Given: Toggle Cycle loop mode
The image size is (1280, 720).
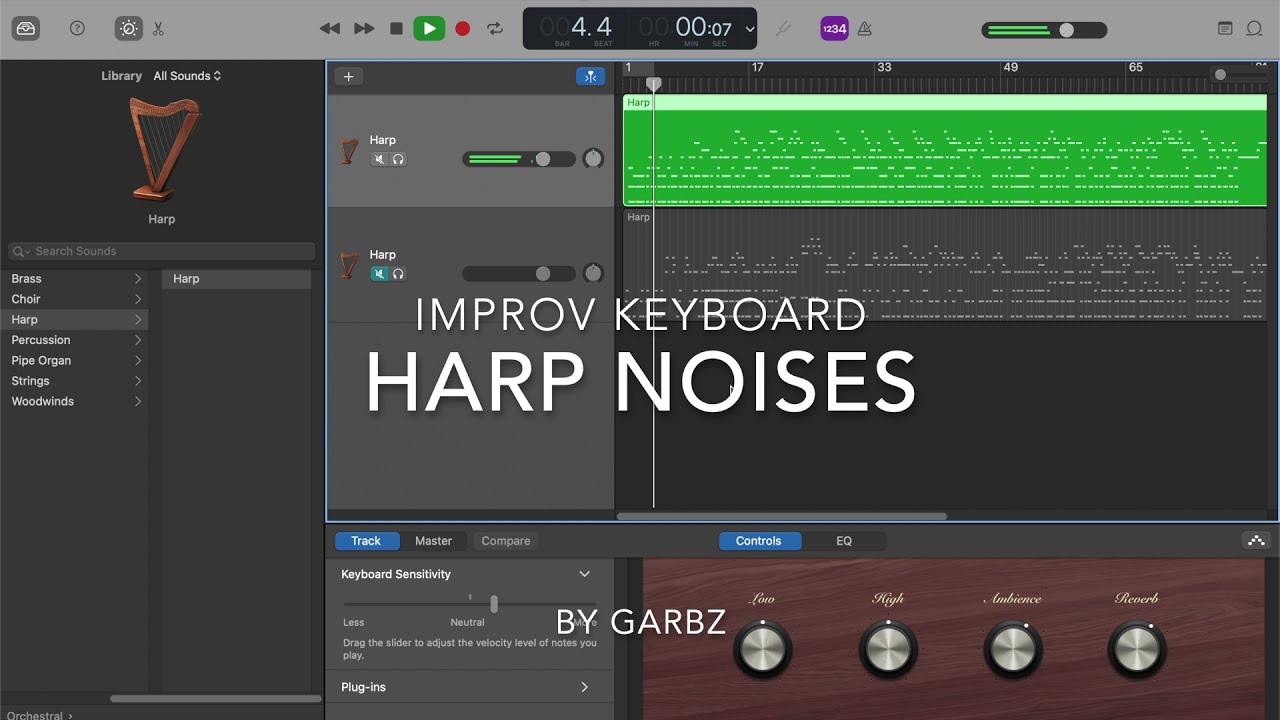Looking at the screenshot, I should 495,29.
